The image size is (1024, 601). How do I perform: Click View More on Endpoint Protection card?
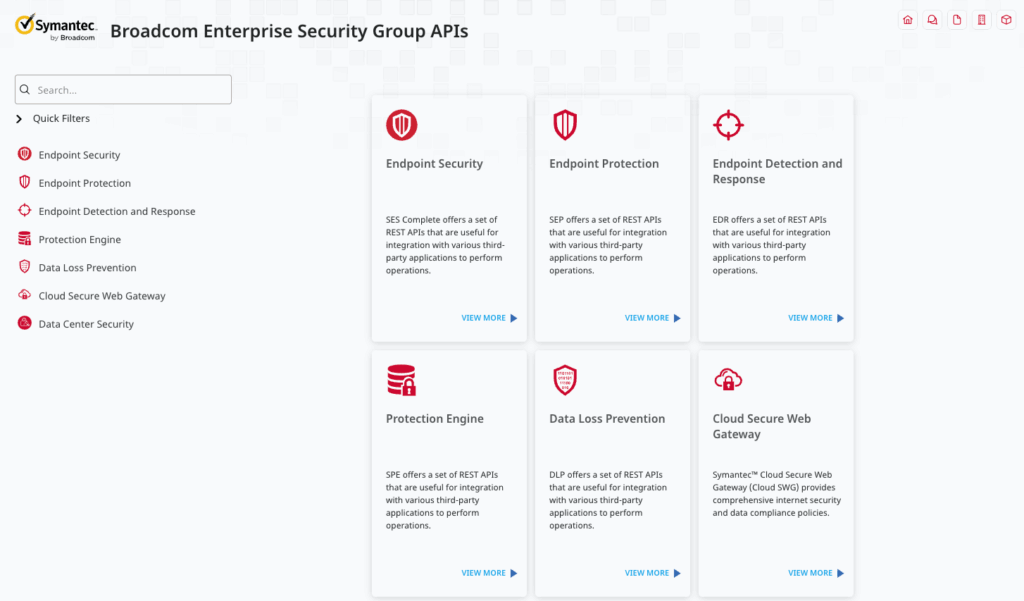click(x=652, y=318)
